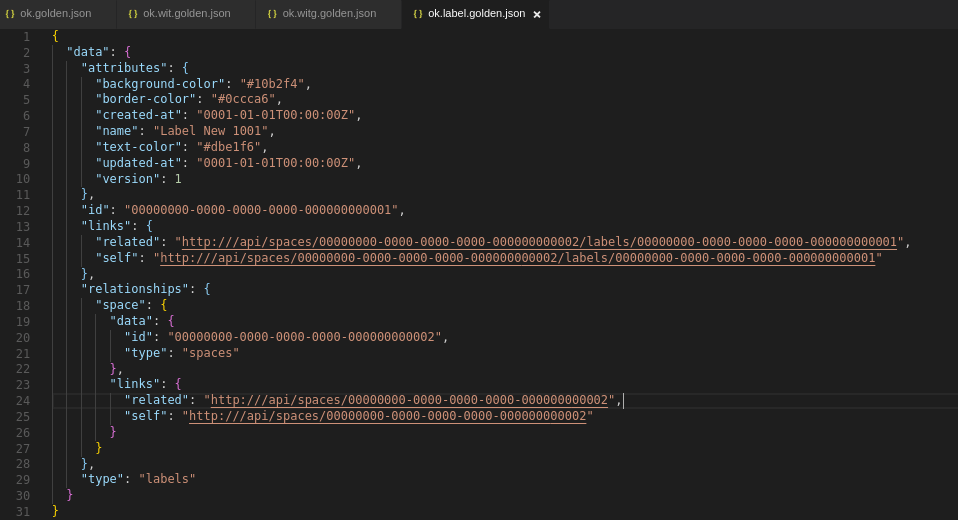The image size is (958, 520).
Task: Click the "background-color" key
Action: point(160,84)
